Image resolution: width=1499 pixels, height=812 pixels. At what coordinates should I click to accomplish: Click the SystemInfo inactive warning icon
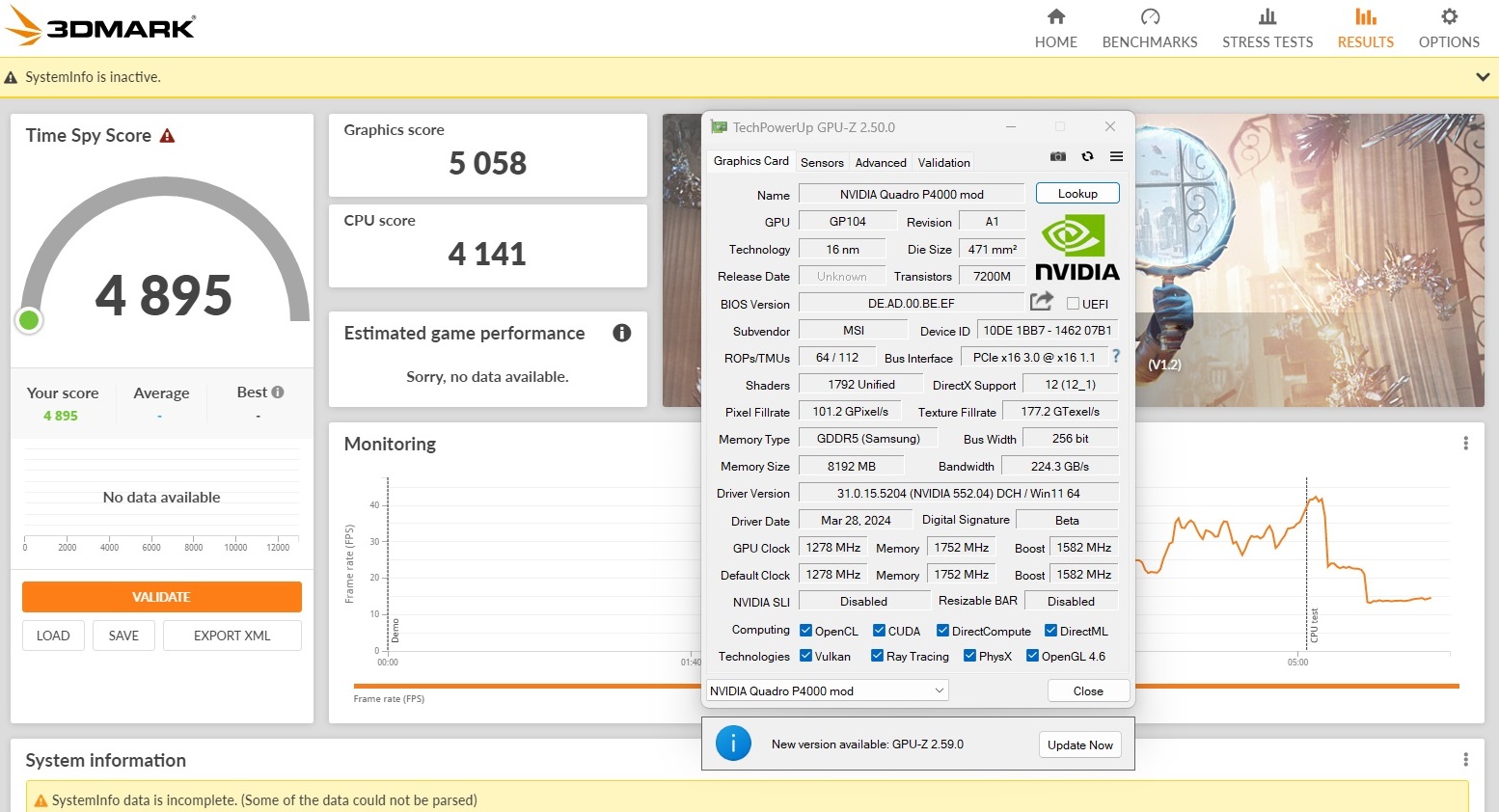(x=11, y=77)
